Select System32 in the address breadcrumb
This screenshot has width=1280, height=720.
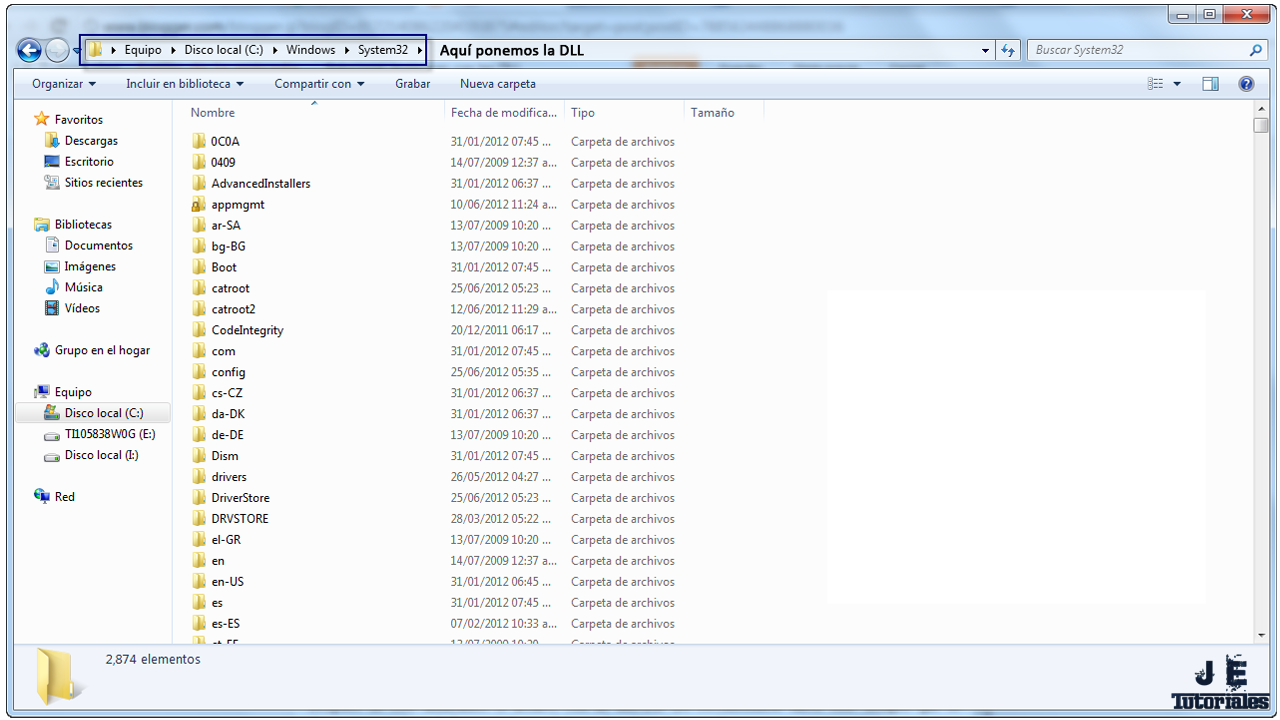tap(383, 50)
